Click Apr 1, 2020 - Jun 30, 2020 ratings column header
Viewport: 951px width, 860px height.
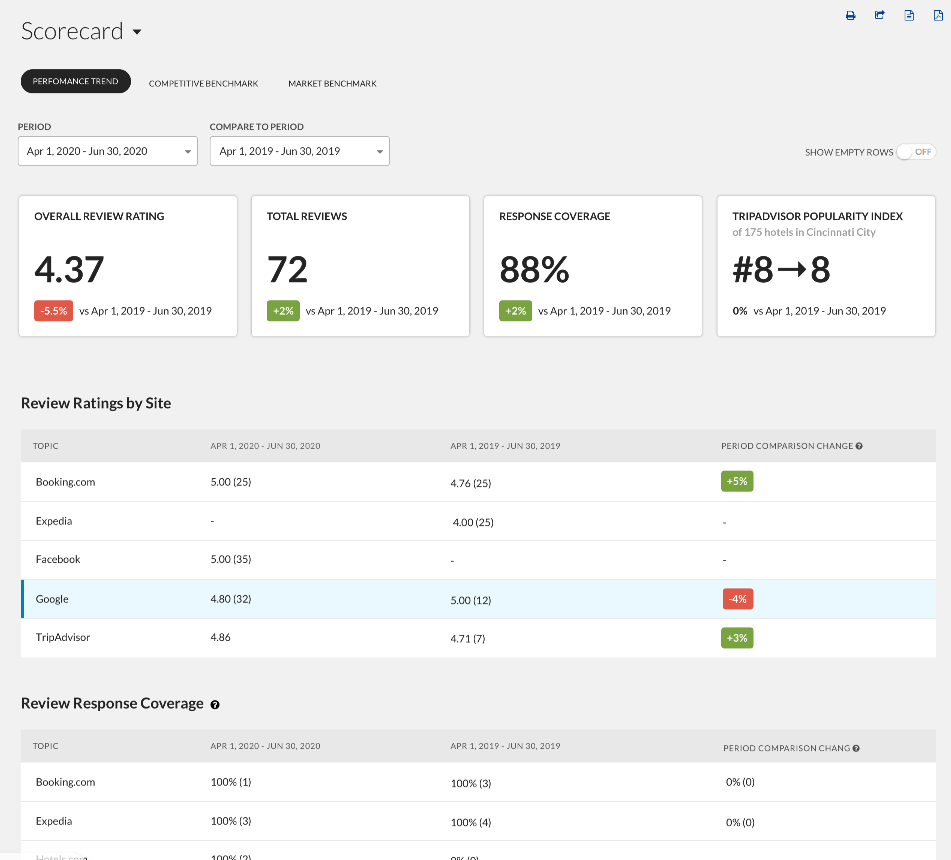click(x=265, y=446)
